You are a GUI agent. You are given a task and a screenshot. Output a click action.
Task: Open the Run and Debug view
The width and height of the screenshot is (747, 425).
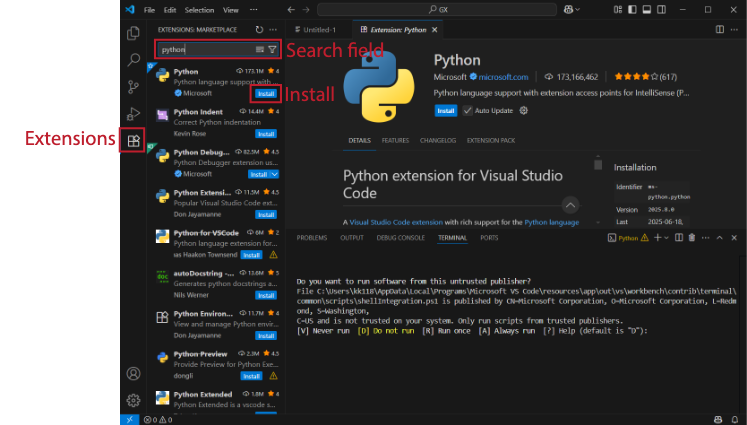click(133, 114)
